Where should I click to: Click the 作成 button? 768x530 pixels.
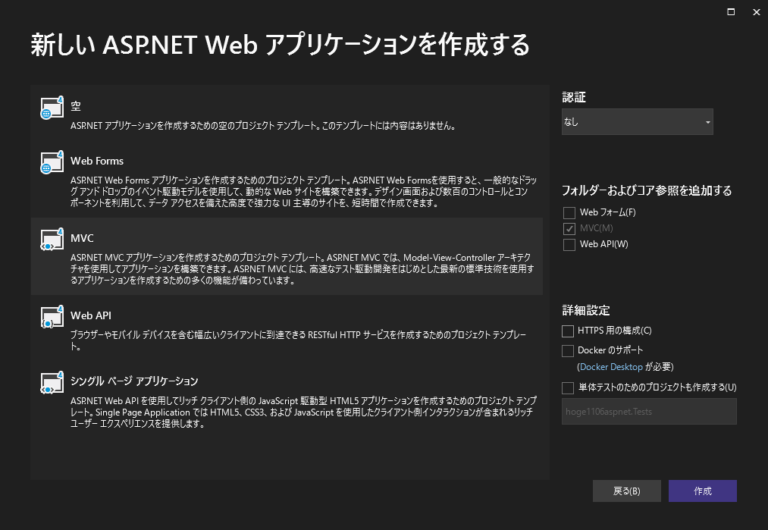[x=702, y=491]
